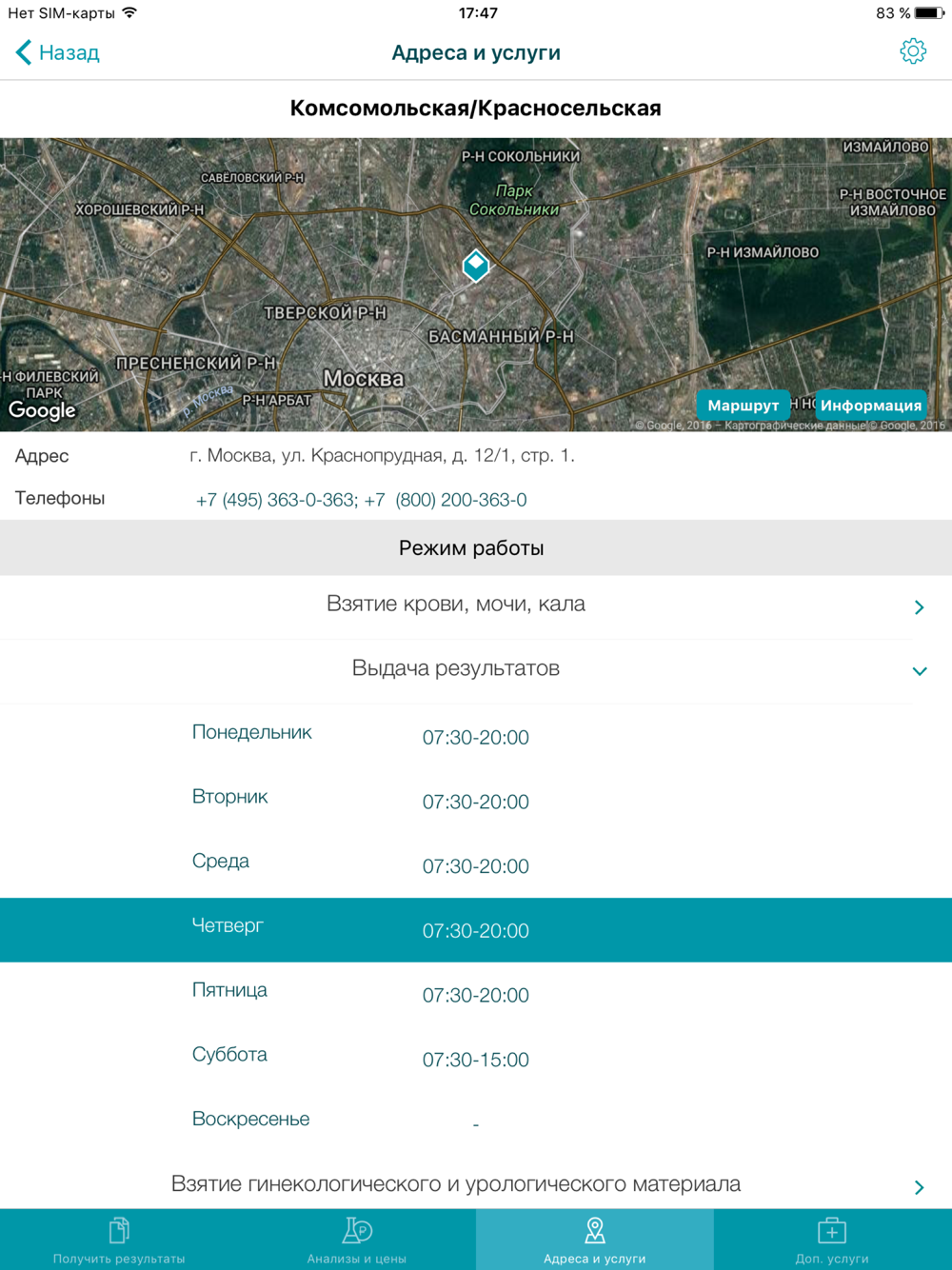Tap the clinic location marker on map
Screen dimensions: 952x1270
(x=476, y=266)
